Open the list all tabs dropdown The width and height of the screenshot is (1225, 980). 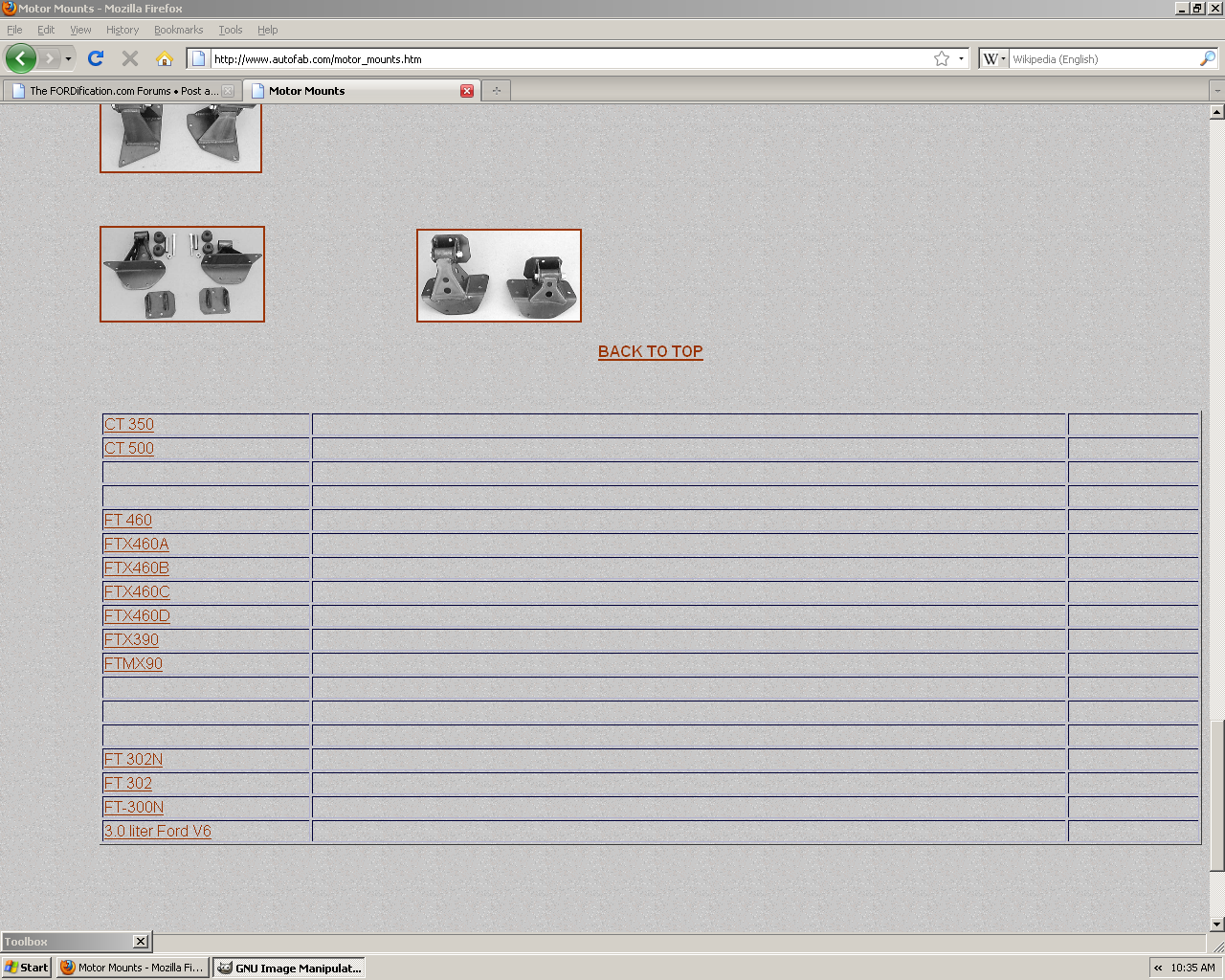1216,91
